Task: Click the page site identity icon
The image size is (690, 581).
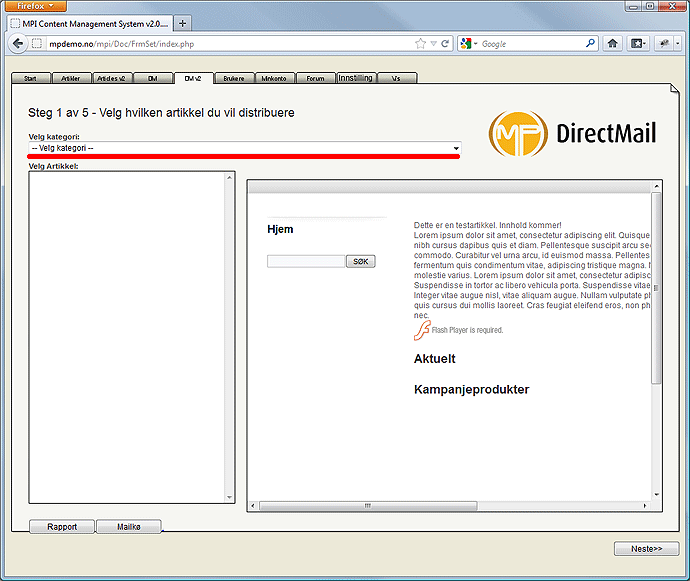Action: 37,44
